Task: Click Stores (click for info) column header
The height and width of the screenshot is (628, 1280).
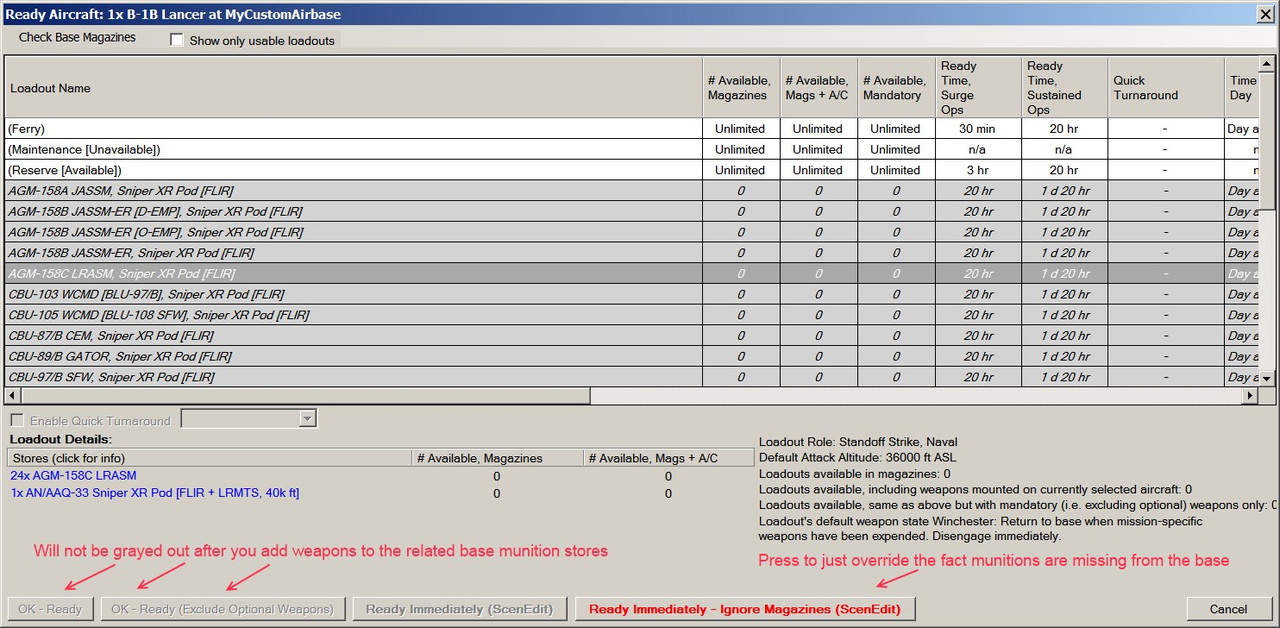Action: [210, 458]
